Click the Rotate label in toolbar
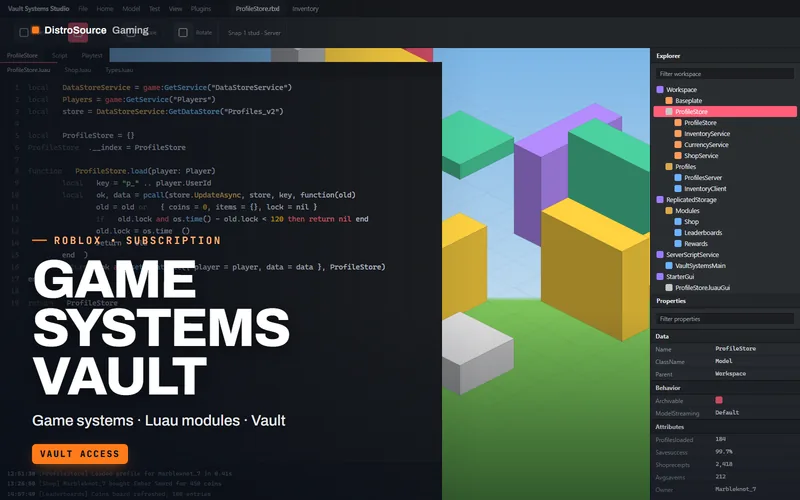The width and height of the screenshot is (800, 500). click(204, 33)
